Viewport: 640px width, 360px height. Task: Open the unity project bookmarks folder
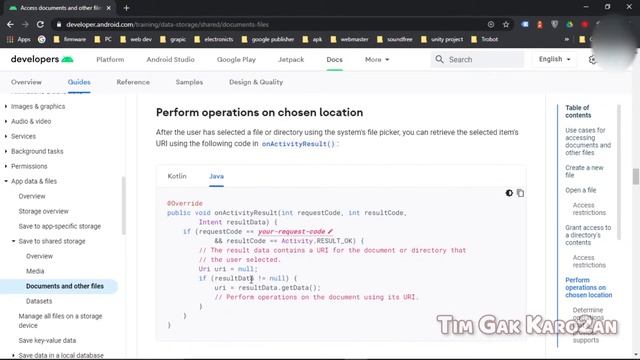pyautogui.click(x=443, y=39)
